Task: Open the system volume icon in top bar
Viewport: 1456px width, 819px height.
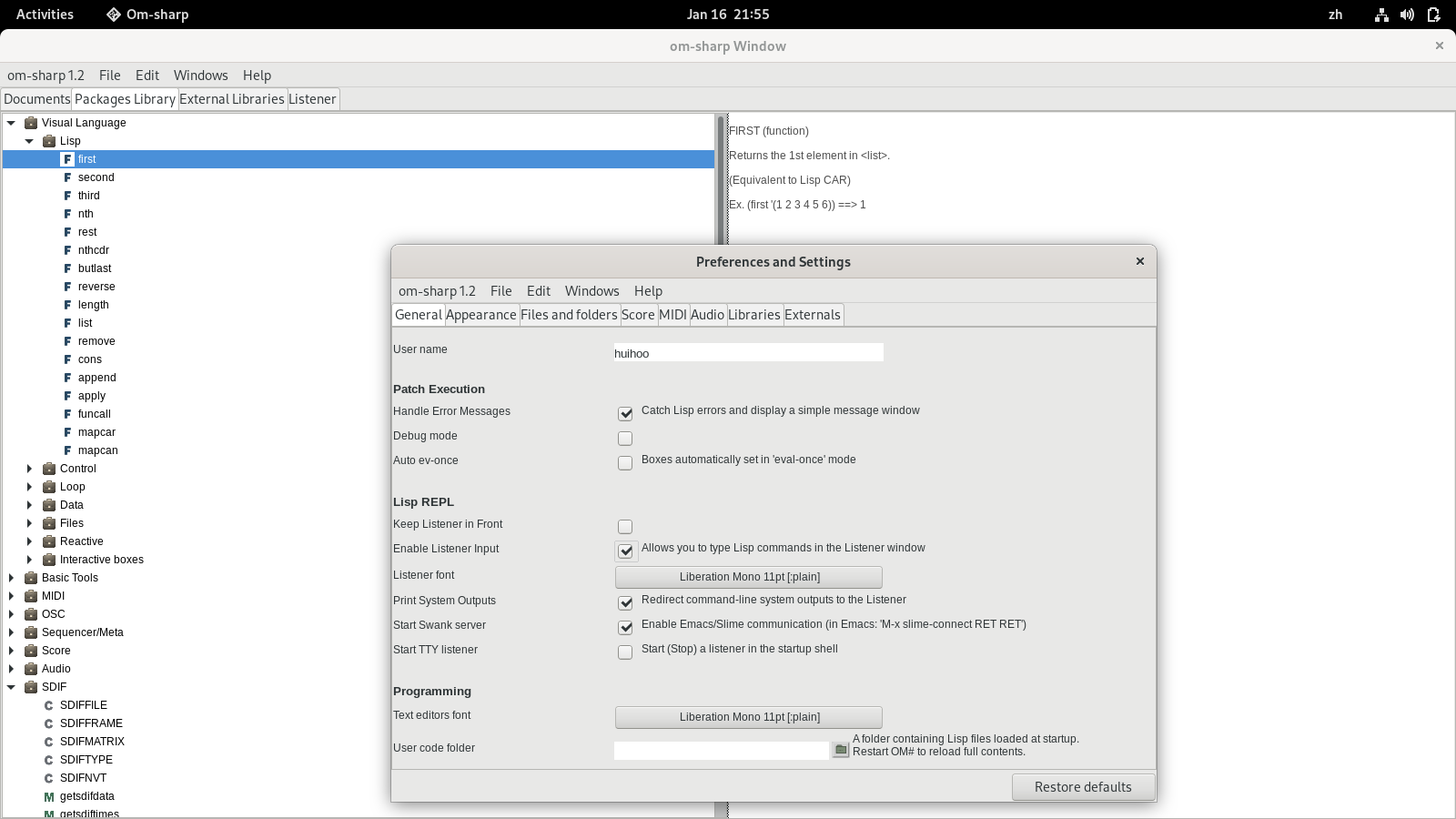Action: coord(1407,15)
